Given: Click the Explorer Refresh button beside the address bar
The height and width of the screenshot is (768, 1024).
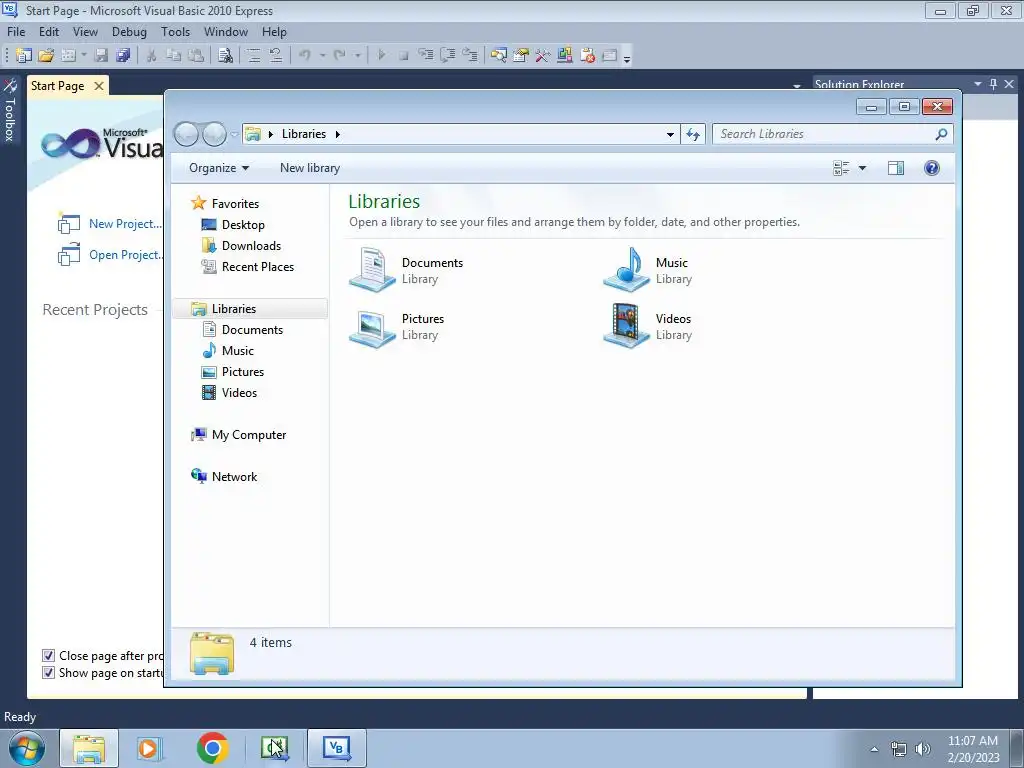Looking at the screenshot, I should tap(693, 134).
